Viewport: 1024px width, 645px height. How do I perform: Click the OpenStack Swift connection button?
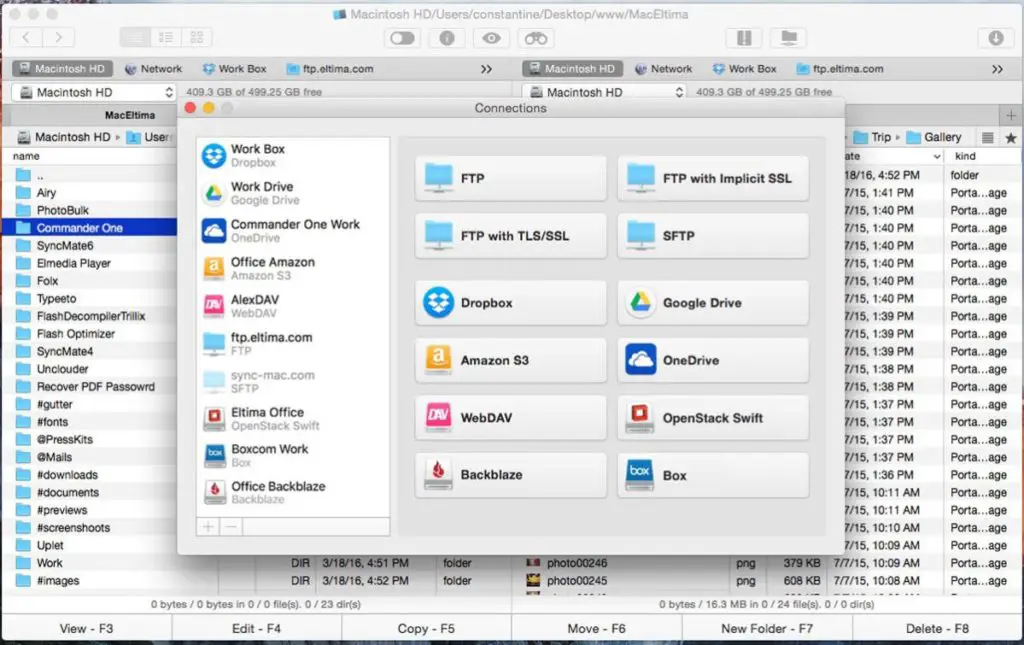tap(713, 418)
